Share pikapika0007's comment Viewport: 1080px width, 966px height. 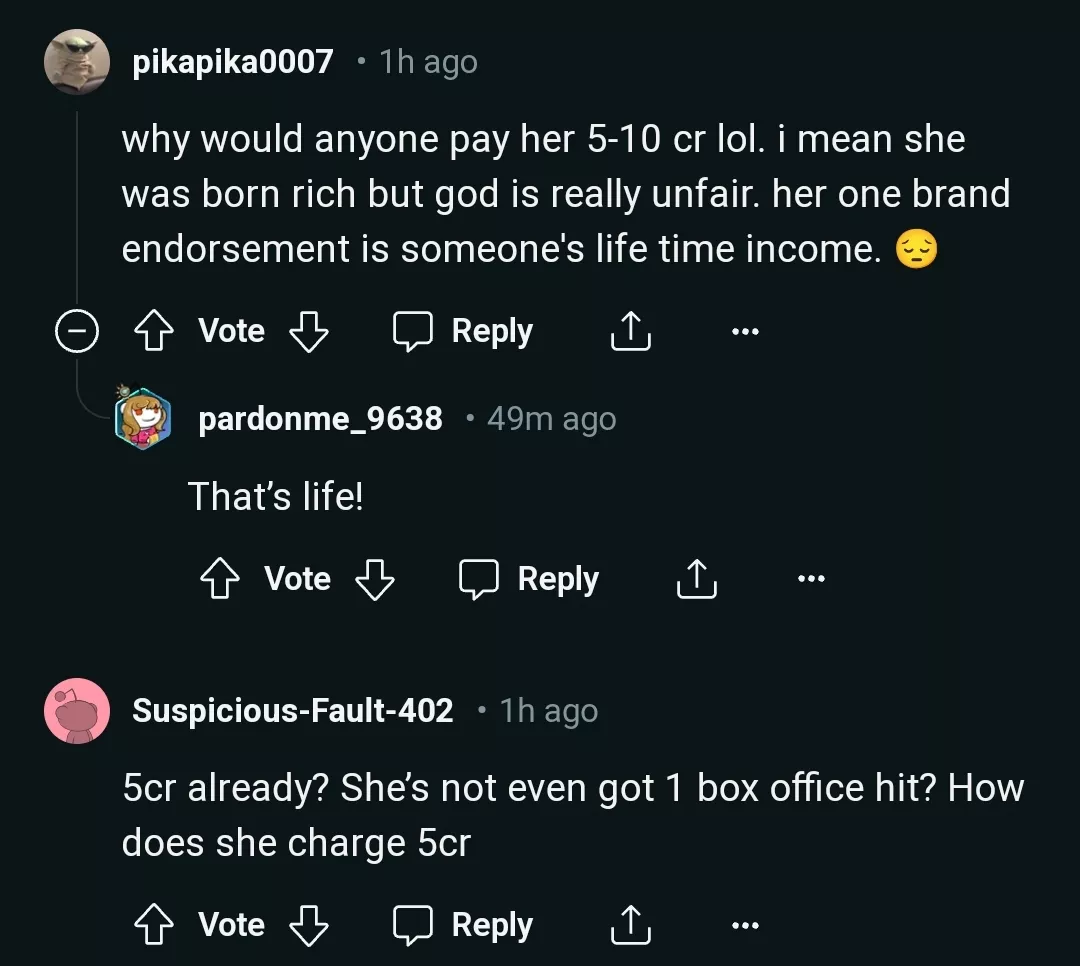[x=630, y=332]
